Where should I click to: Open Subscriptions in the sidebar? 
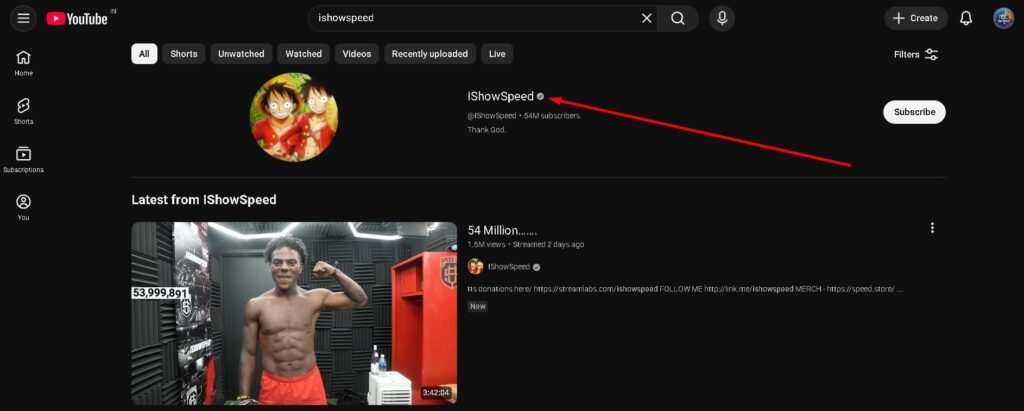24,159
